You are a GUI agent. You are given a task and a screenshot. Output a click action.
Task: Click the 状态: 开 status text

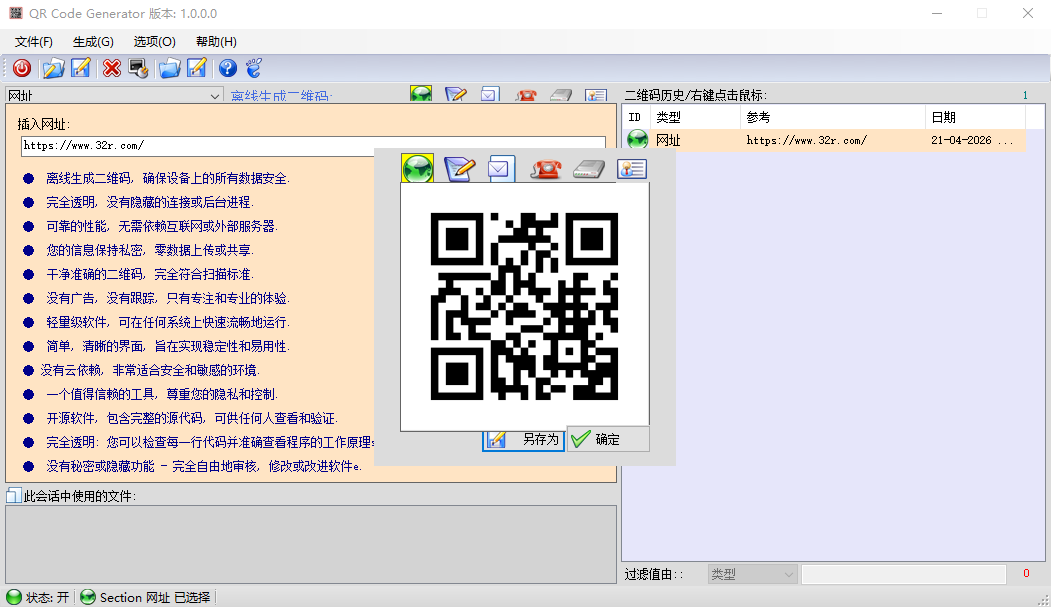click(x=47, y=597)
